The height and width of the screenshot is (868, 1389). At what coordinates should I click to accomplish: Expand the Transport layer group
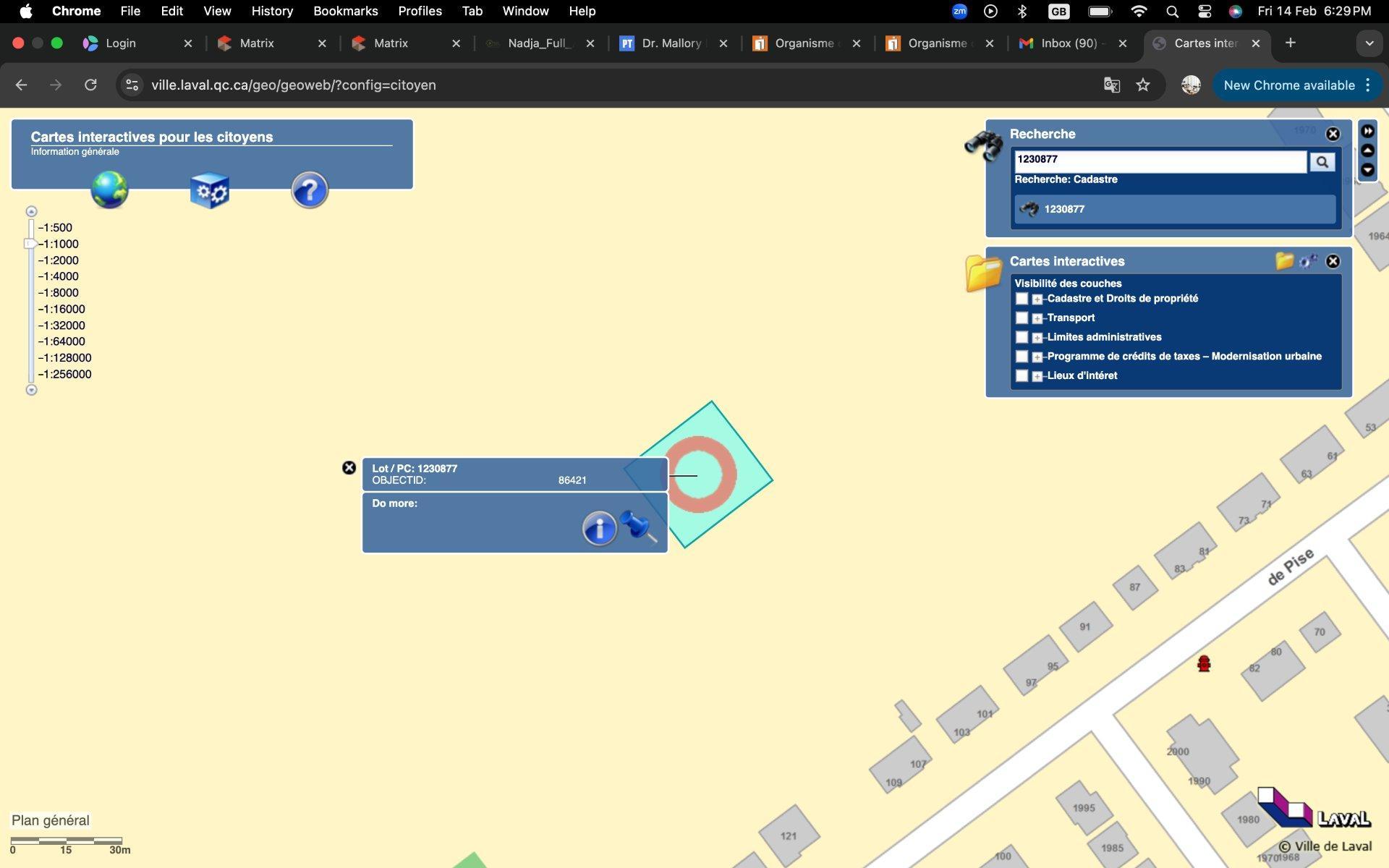1037,318
